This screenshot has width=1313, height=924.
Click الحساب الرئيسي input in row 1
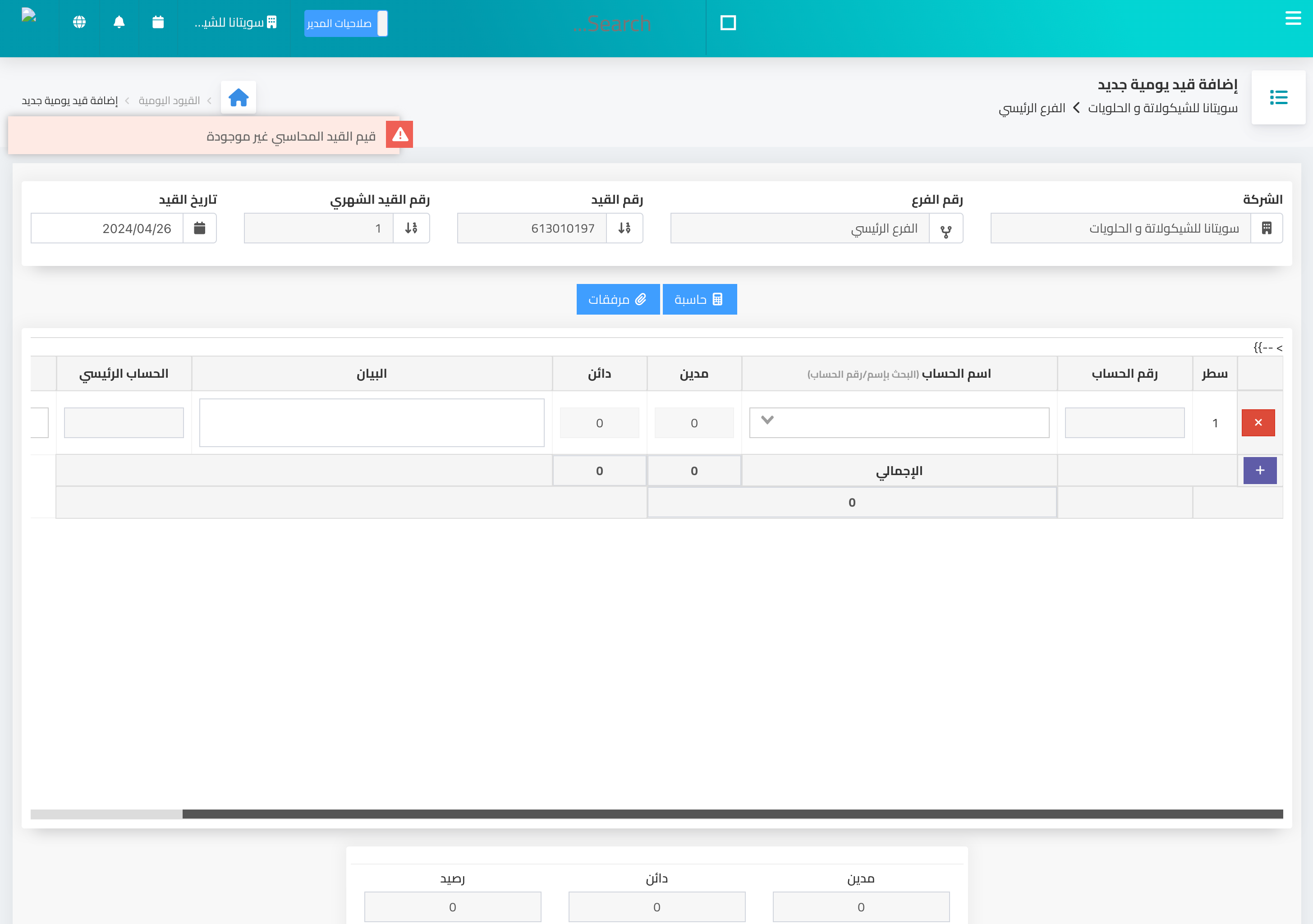coord(124,422)
